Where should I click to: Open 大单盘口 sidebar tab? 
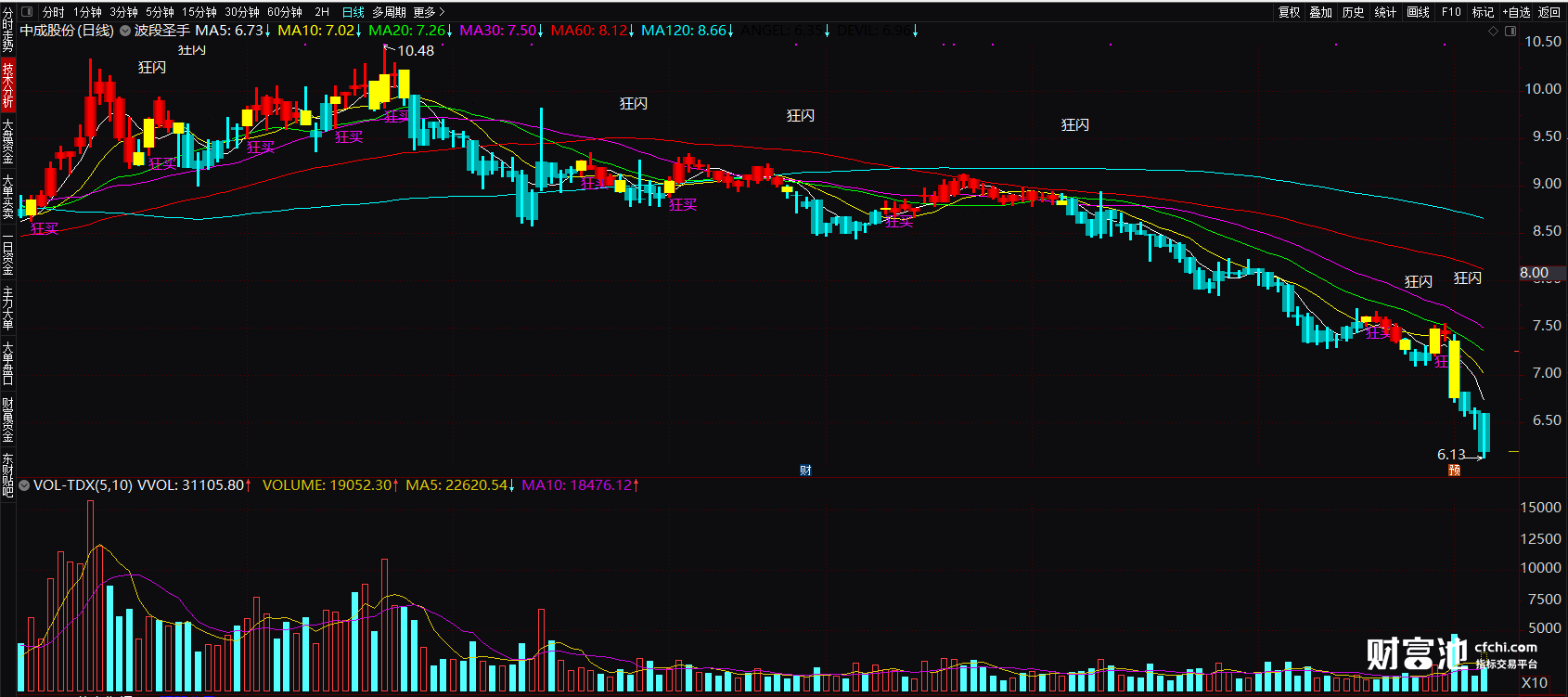pyautogui.click(x=7, y=364)
